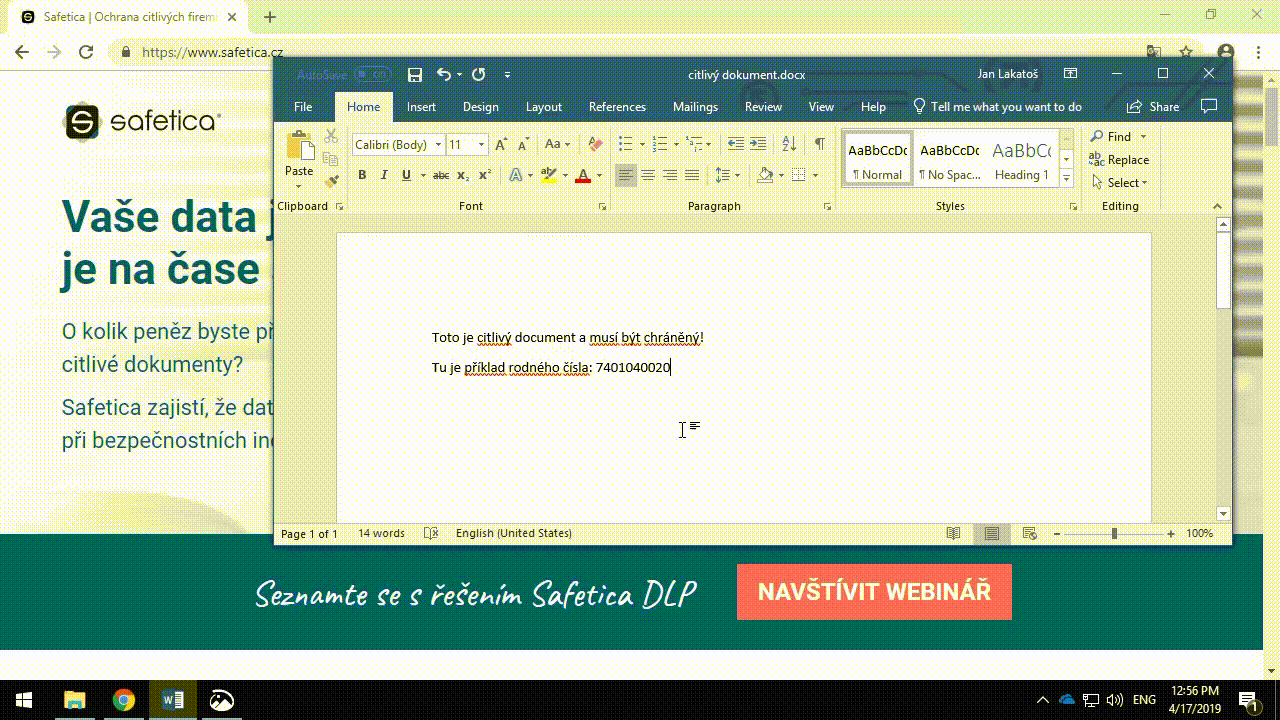Screen dimensions: 1280x720
Task: Open the font name dropdown
Action: (x=438, y=145)
